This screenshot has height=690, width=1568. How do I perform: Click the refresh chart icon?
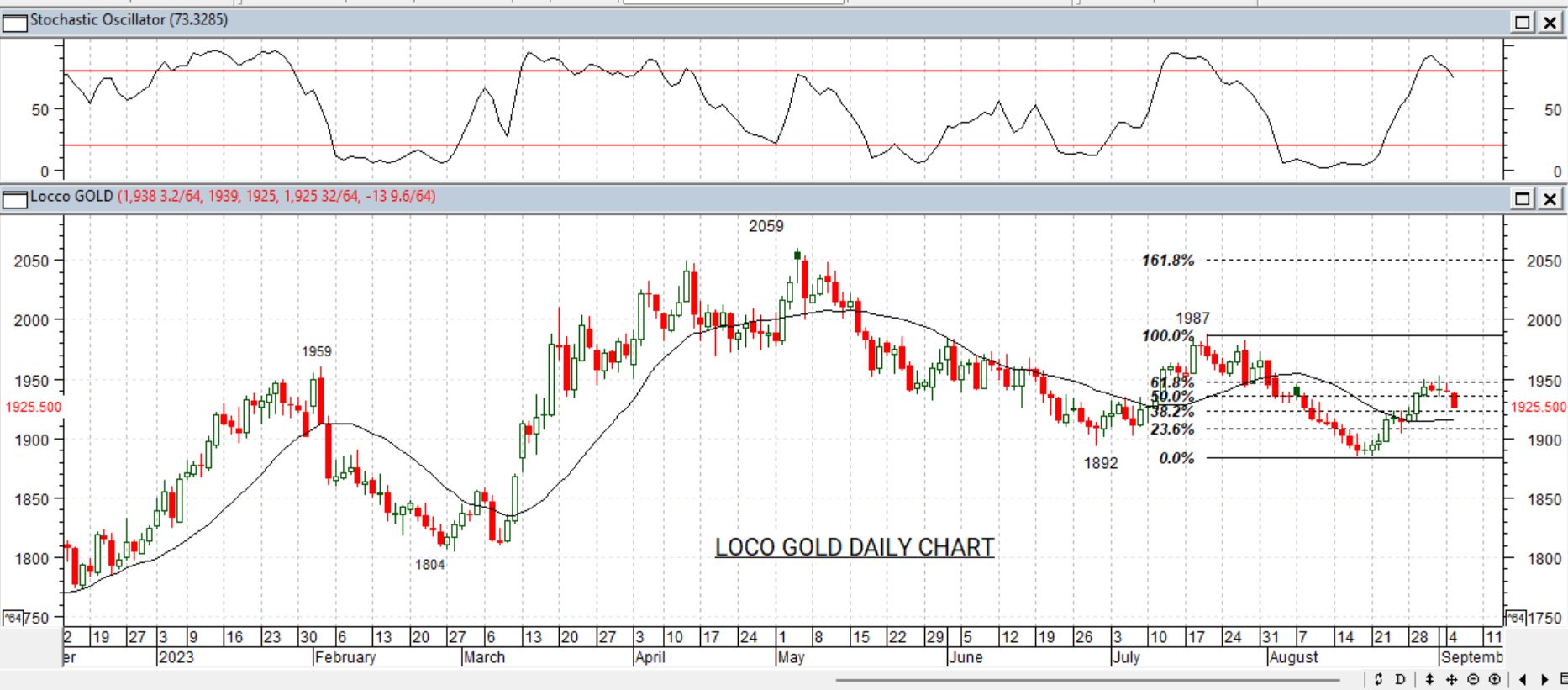tap(1378, 679)
